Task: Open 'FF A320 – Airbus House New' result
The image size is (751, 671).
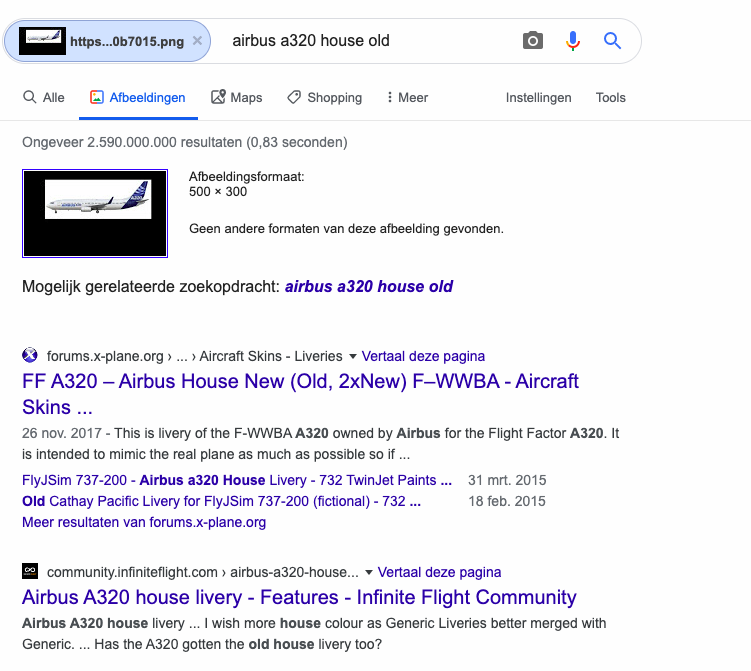Action: [x=300, y=394]
